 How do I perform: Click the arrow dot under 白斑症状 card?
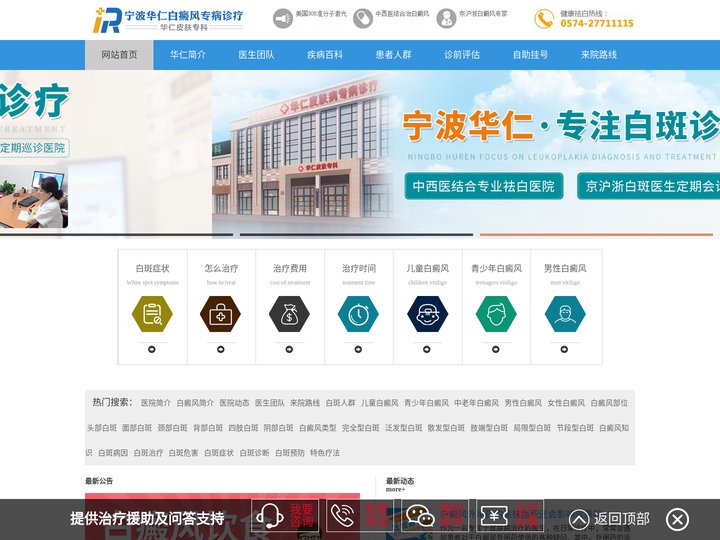[152, 349]
